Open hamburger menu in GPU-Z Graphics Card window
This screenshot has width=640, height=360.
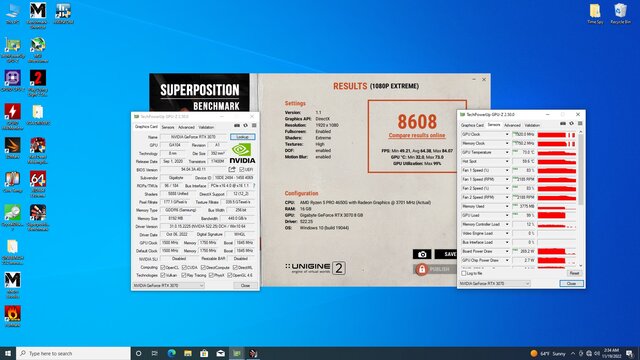tap(254, 126)
